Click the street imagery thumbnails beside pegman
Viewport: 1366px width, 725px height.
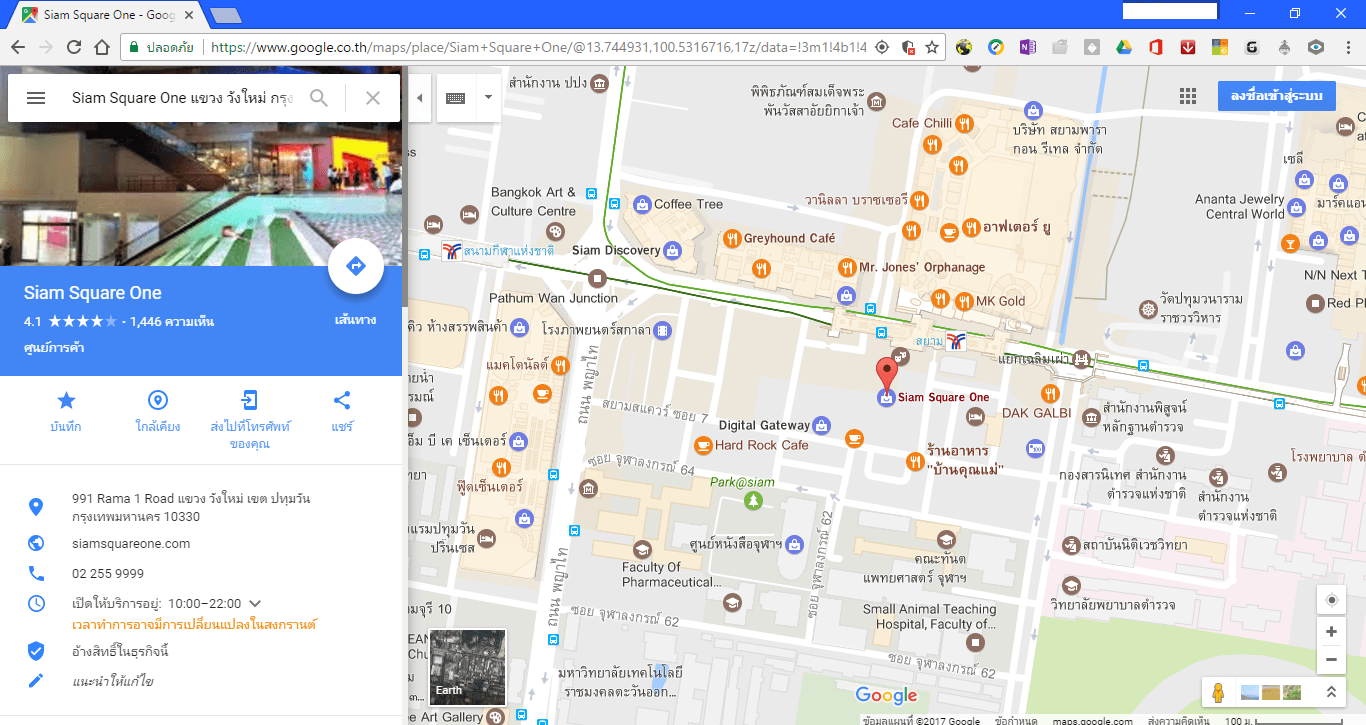point(1269,692)
